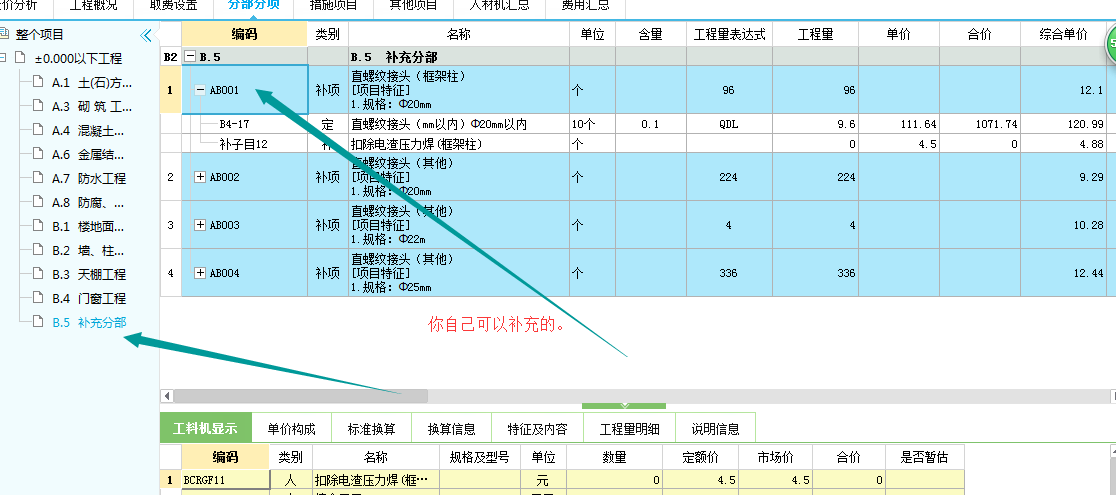Click the 类别 cell 补项 of AB003
Viewport: 1116px width, 495px height.
328,225
